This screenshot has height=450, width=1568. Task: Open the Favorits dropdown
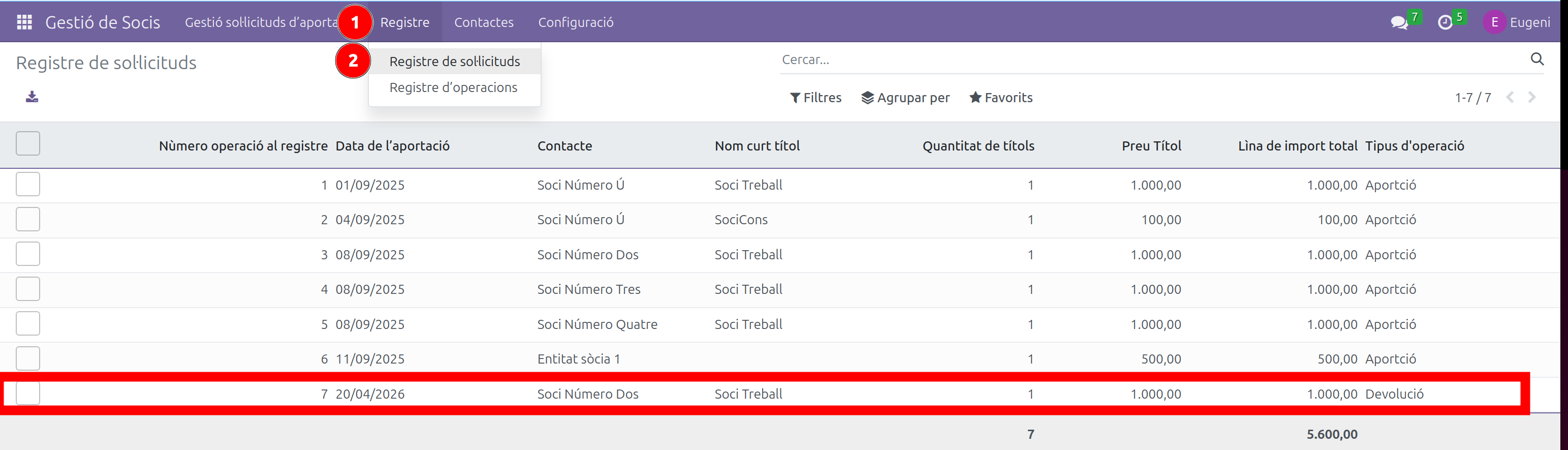point(1001,98)
